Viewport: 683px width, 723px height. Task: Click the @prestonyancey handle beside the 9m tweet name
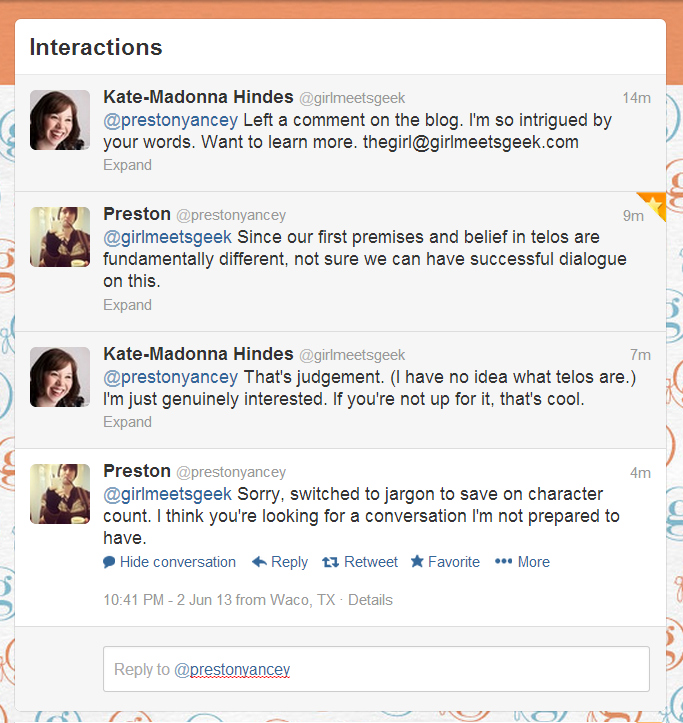tap(231, 215)
